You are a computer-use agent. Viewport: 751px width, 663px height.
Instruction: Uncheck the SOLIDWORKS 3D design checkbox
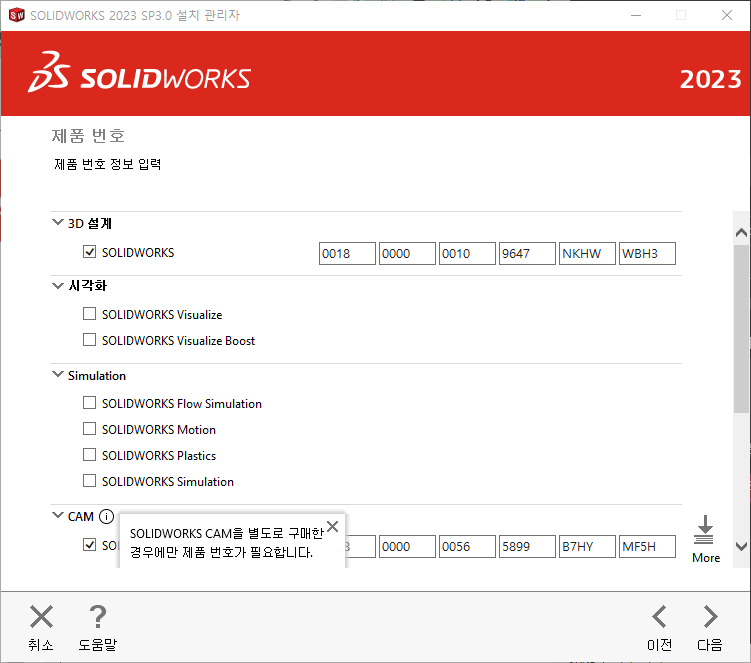pyautogui.click(x=90, y=252)
